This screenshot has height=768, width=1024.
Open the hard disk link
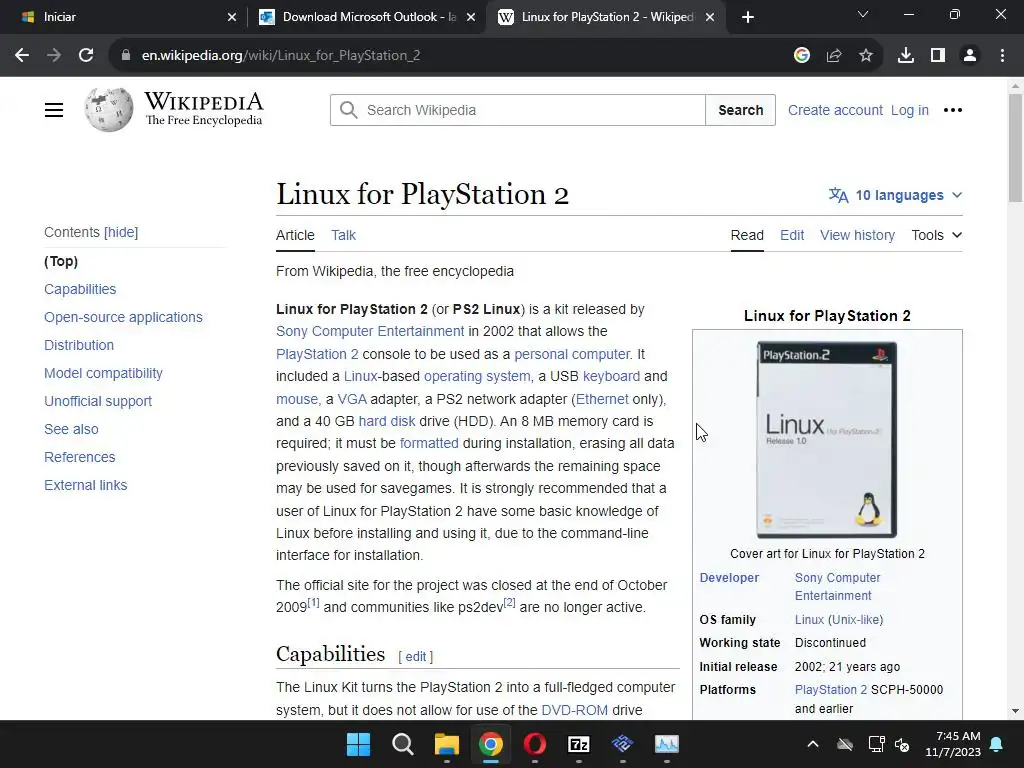[387, 421]
